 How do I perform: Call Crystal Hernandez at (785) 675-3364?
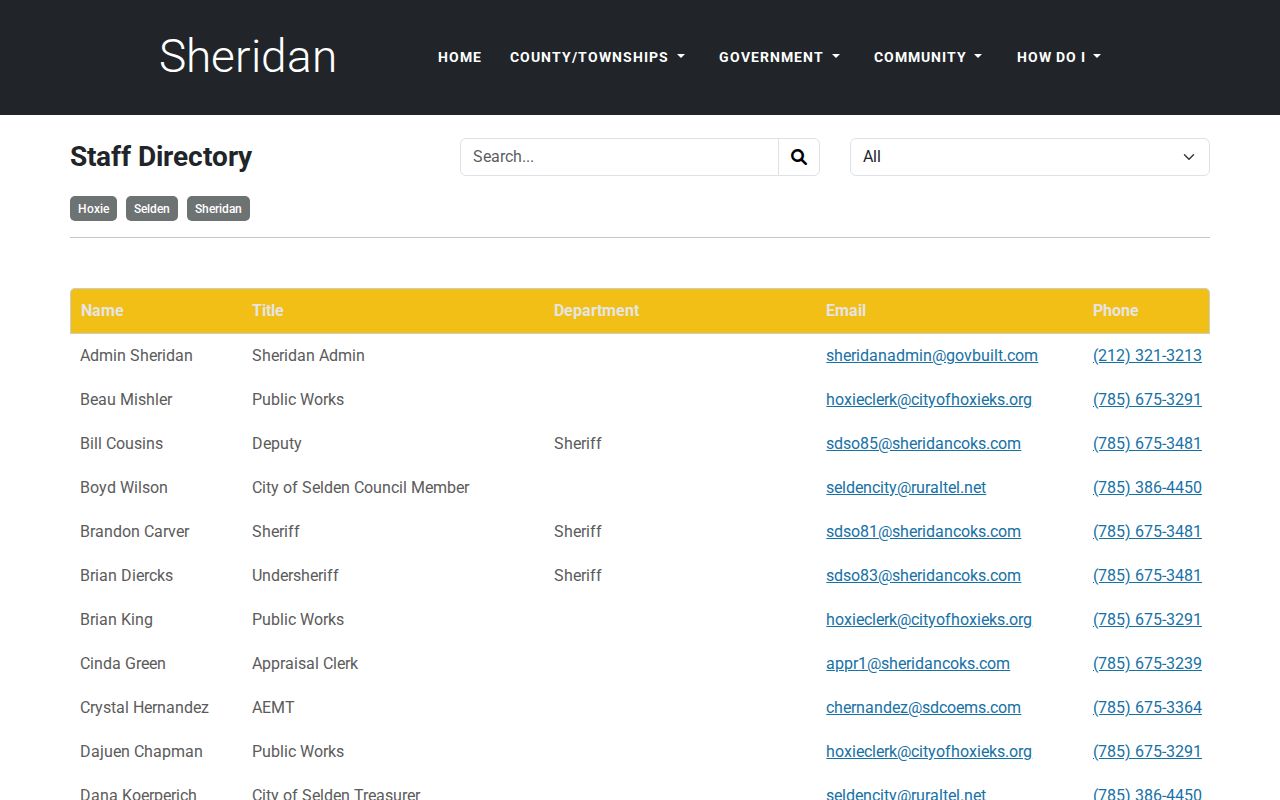[x=1147, y=707]
